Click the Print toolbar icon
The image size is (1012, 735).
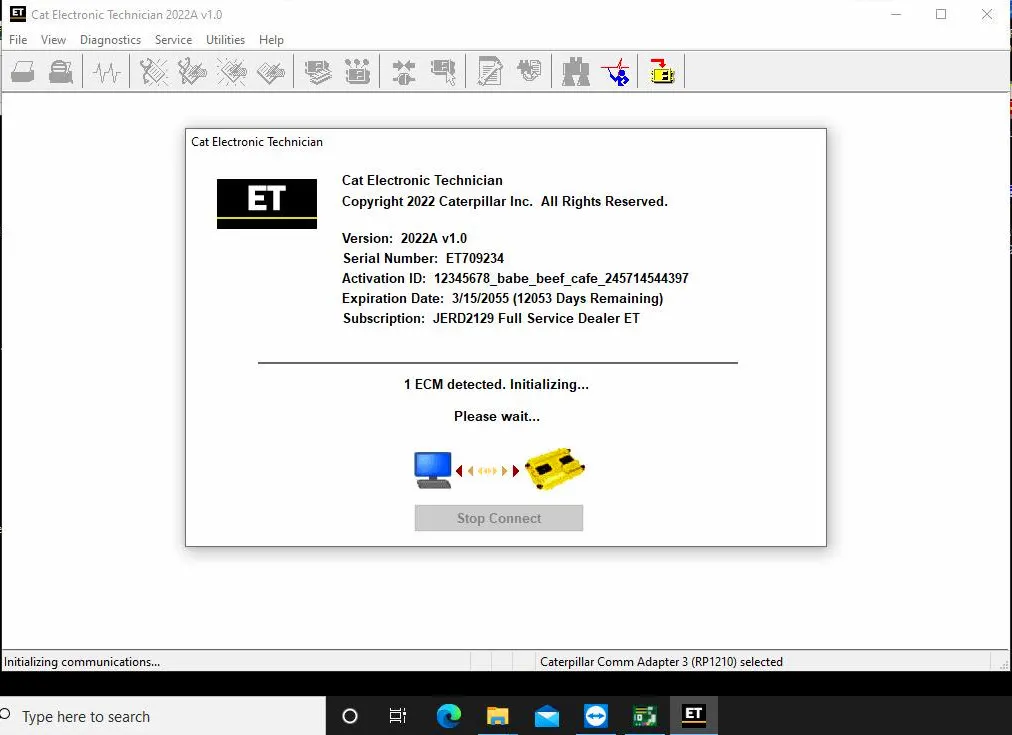[23, 72]
